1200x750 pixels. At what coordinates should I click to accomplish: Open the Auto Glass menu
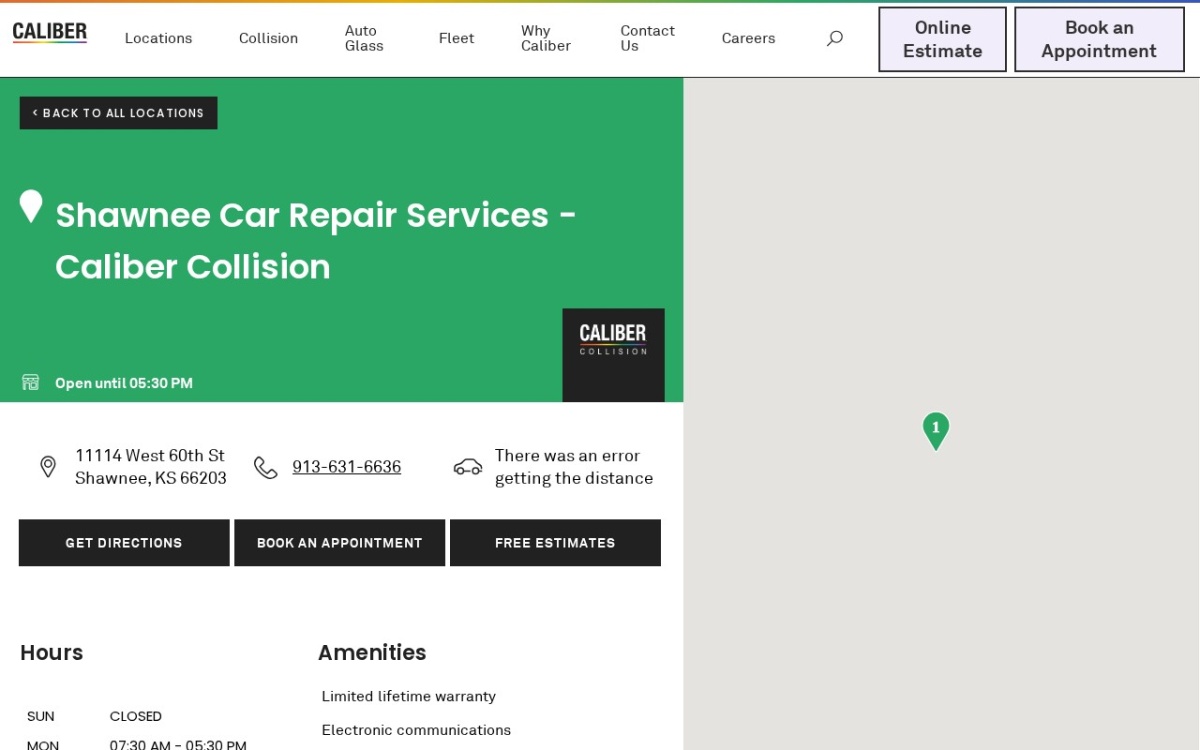[364, 38]
